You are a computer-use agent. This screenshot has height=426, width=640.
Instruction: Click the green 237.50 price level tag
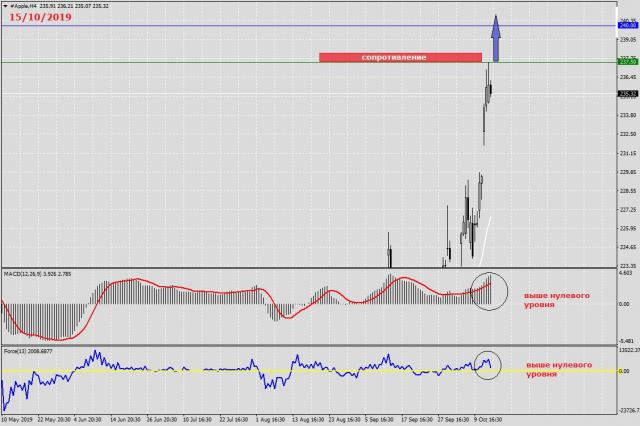[628, 62]
